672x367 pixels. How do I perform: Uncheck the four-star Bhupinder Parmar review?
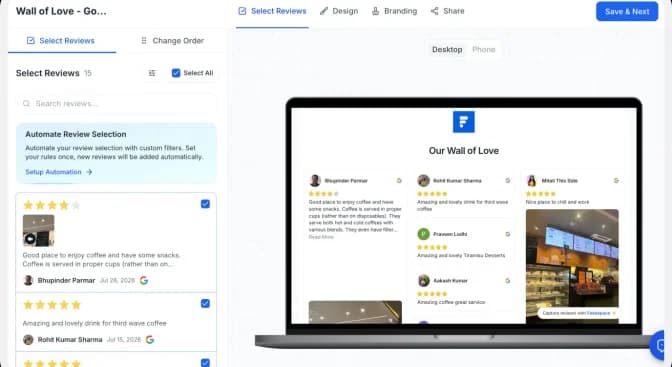pyautogui.click(x=205, y=204)
